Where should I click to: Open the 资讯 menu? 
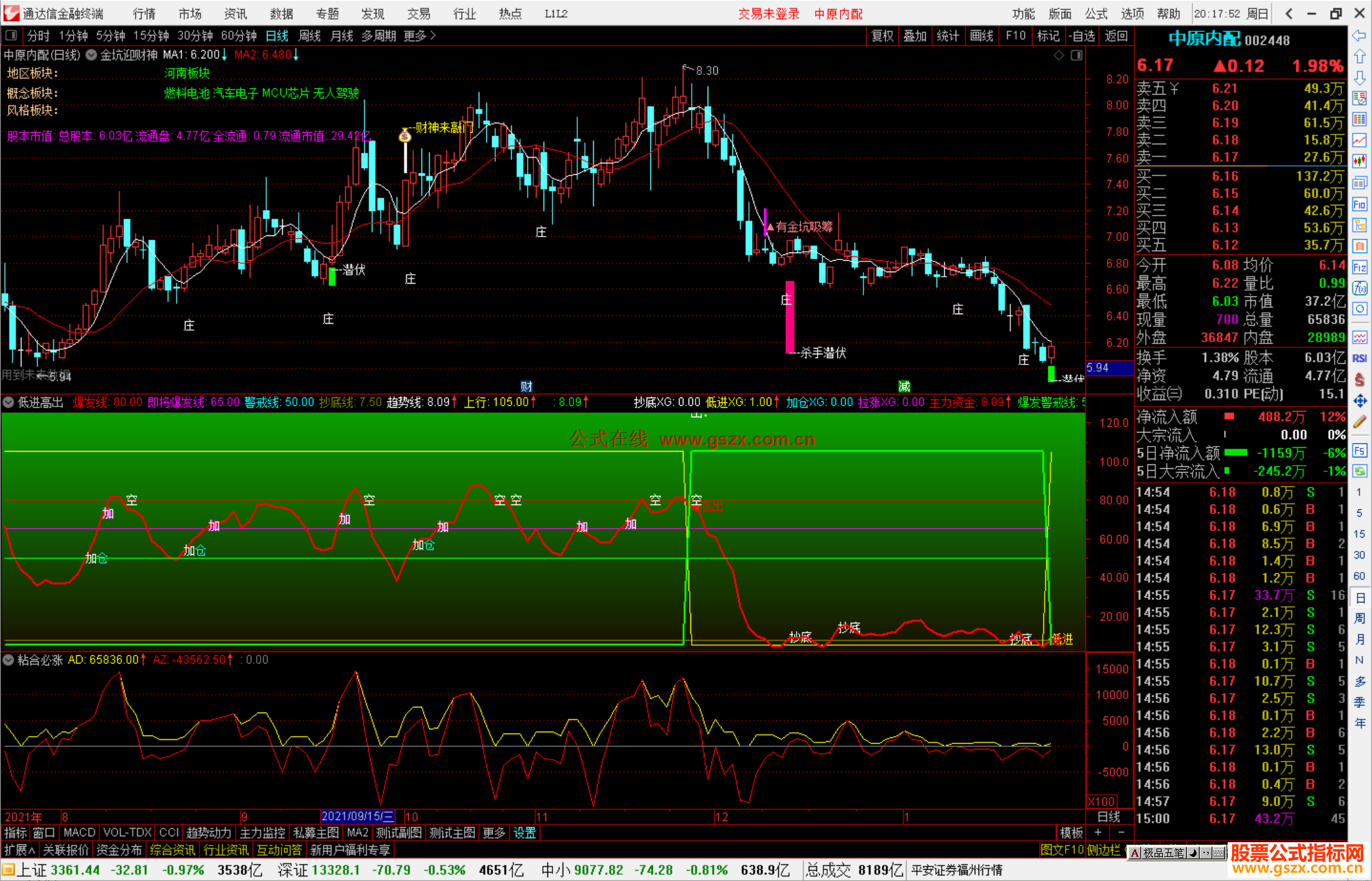pyautogui.click(x=236, y=13)
